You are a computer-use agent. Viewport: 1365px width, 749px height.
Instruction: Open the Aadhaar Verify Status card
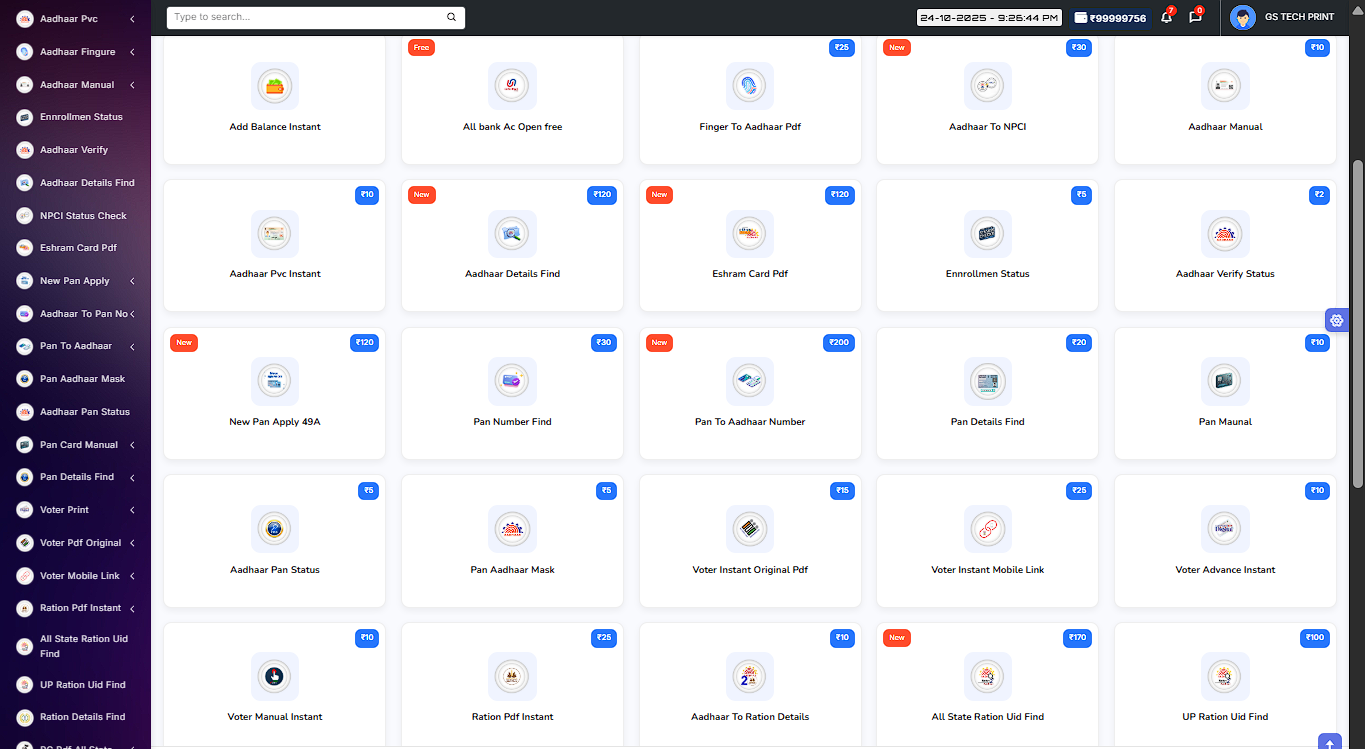(1225, 245)
